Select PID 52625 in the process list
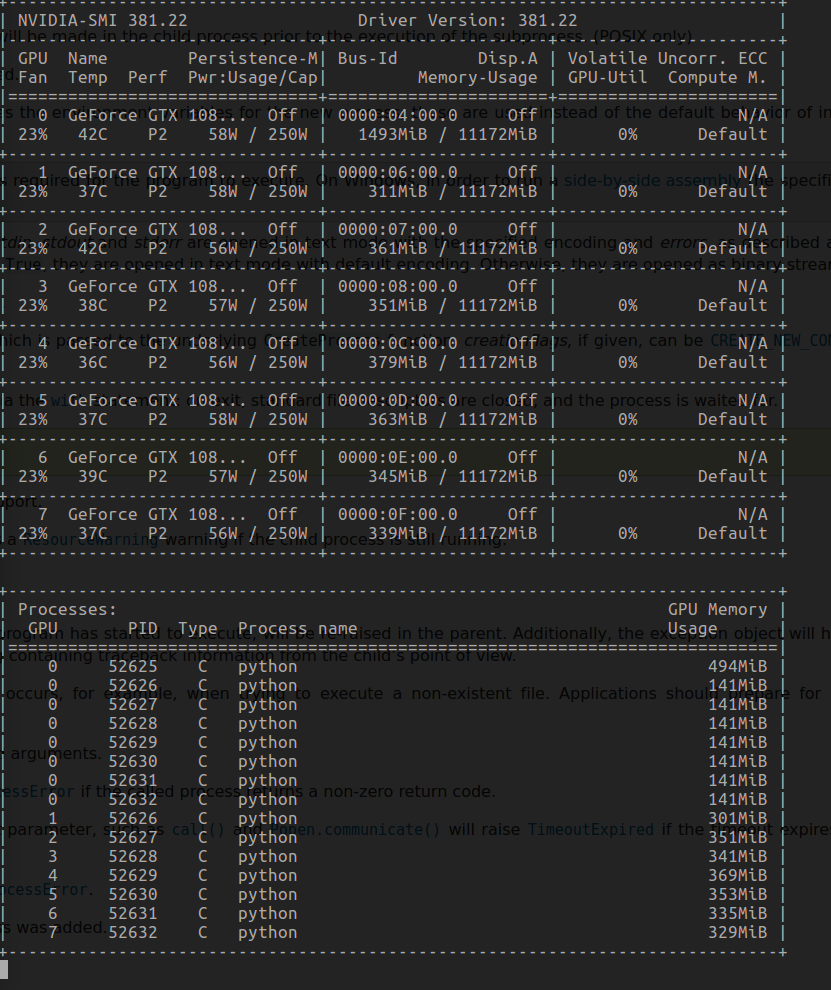The height and width of the screenshot is (990, 831). (x=133, y=667)
